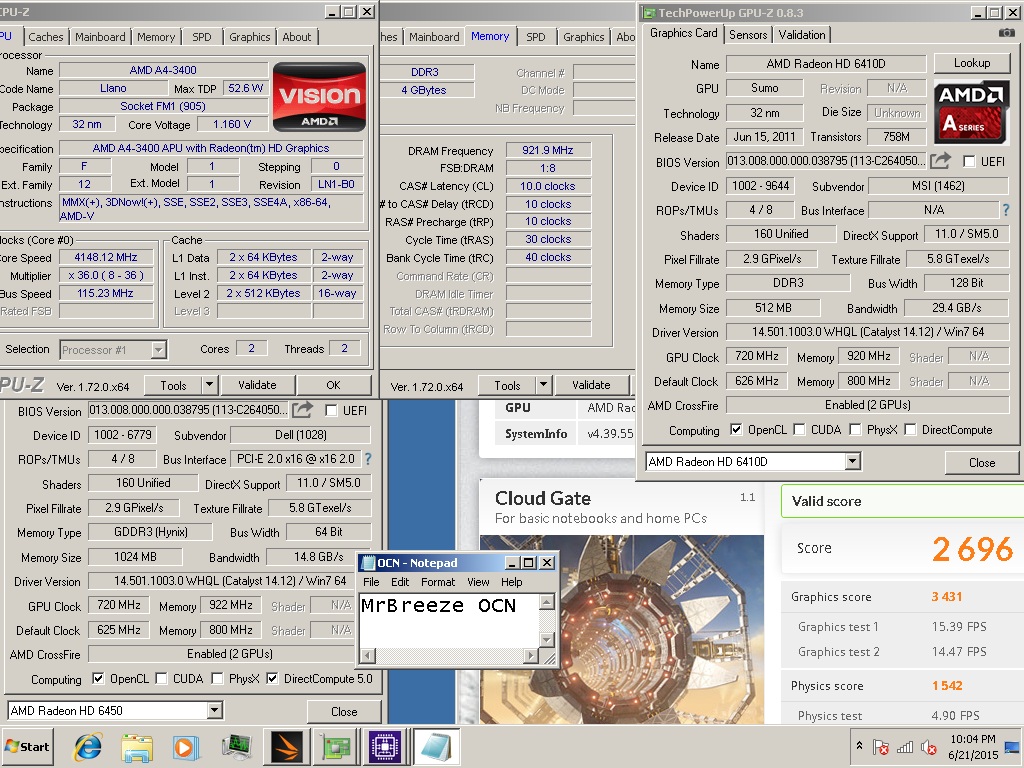Click the Lookup button in GPU-Z
Image resolution: width=1024 pixels, height=768 pixels.
pos(972,63)
